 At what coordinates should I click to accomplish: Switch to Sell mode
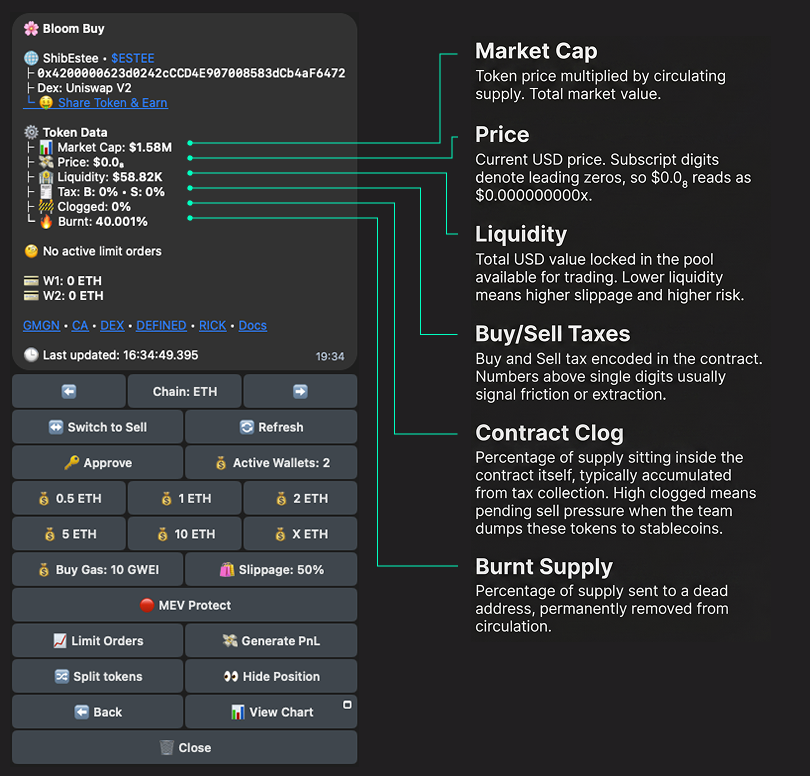point(97,427)
